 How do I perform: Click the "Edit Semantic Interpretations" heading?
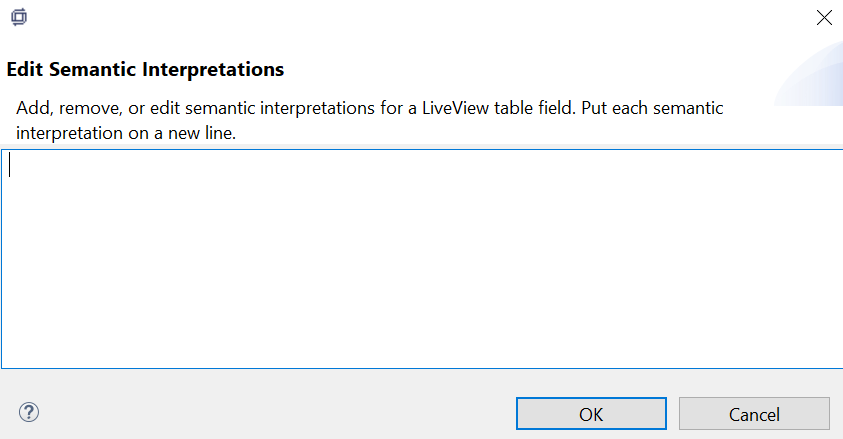(146, 70)
